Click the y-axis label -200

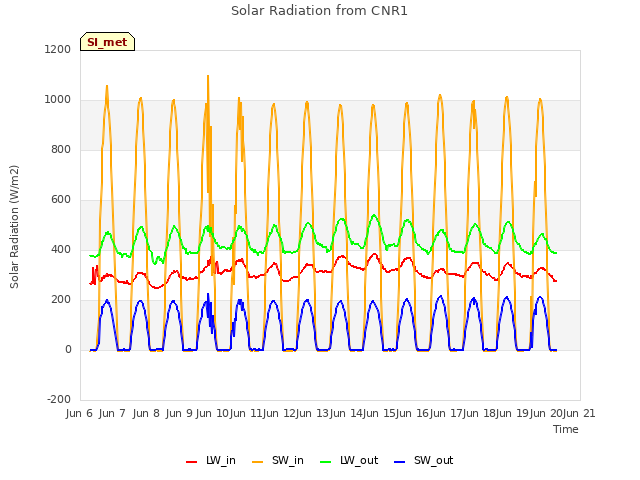click(x=59, y=399)
